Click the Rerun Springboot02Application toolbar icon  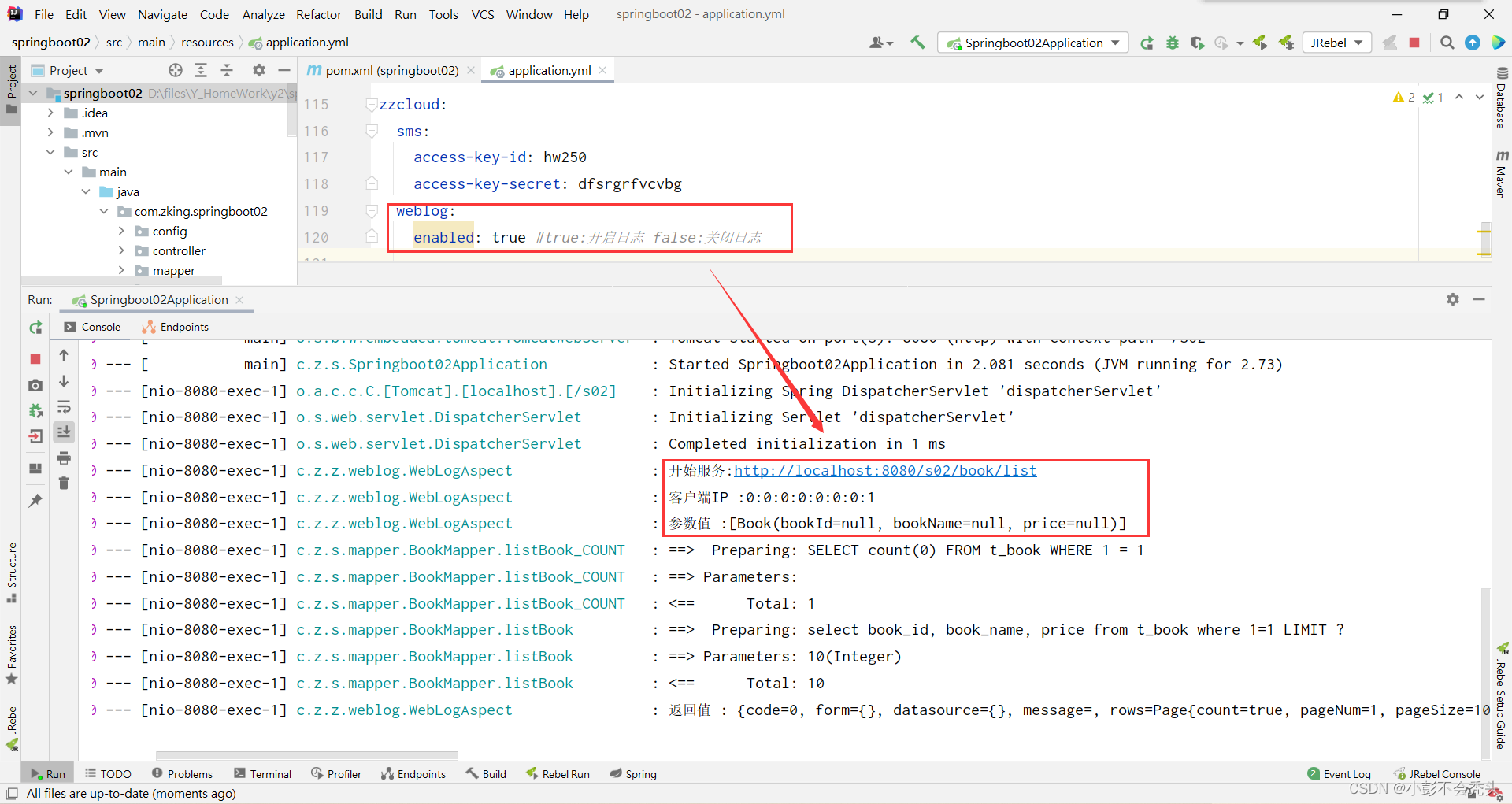tap(1147, 43)
